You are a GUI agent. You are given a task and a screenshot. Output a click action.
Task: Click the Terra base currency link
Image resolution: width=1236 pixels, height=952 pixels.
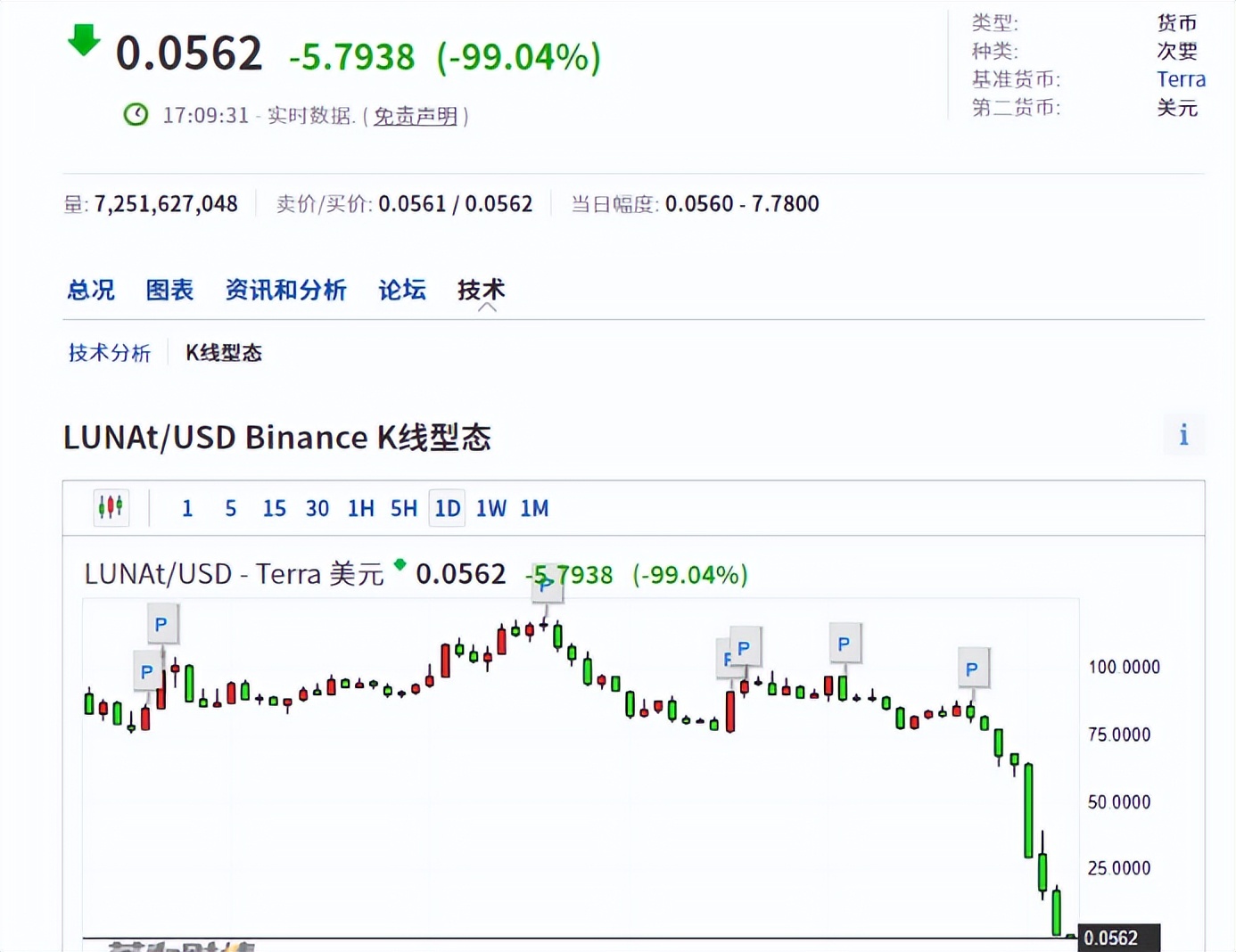click(x=1181, y=79)
